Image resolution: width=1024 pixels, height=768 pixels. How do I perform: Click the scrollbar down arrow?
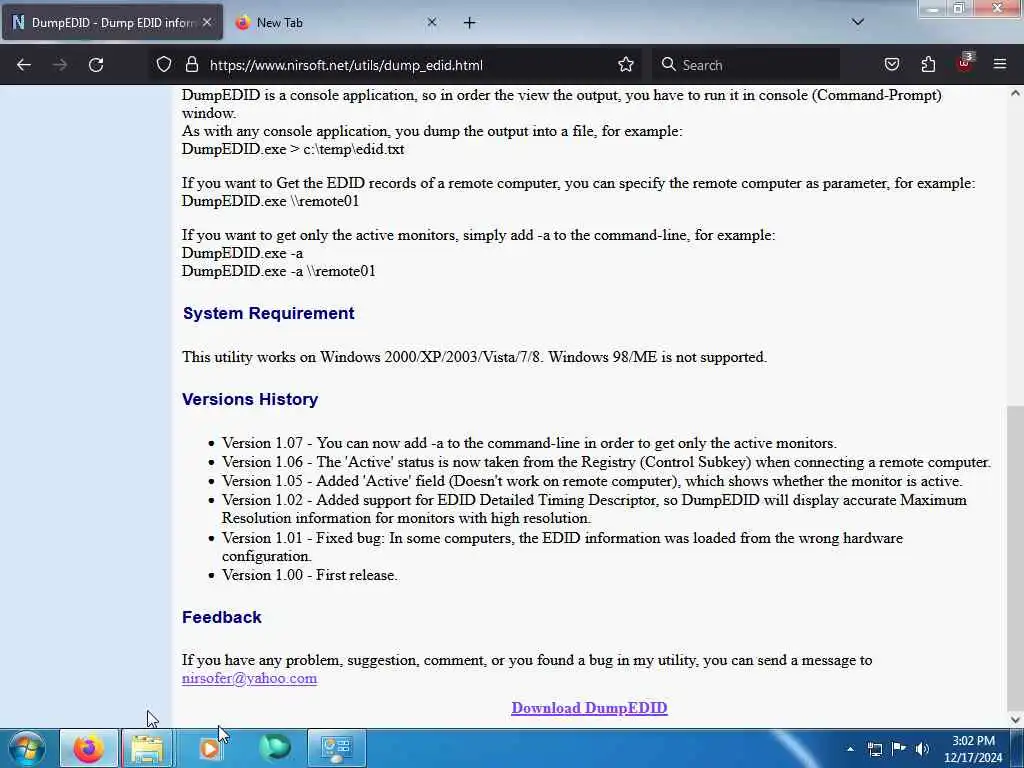click(1015, 720)
